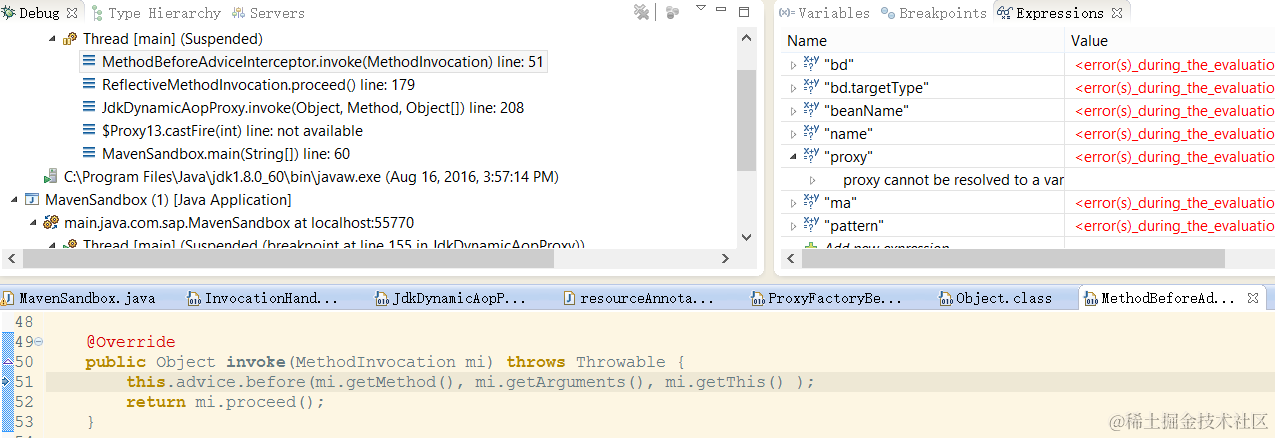Open the MavenSandbox.java editor tab
Viewport: 1275px width, 438px height.
tap(79, 298)
